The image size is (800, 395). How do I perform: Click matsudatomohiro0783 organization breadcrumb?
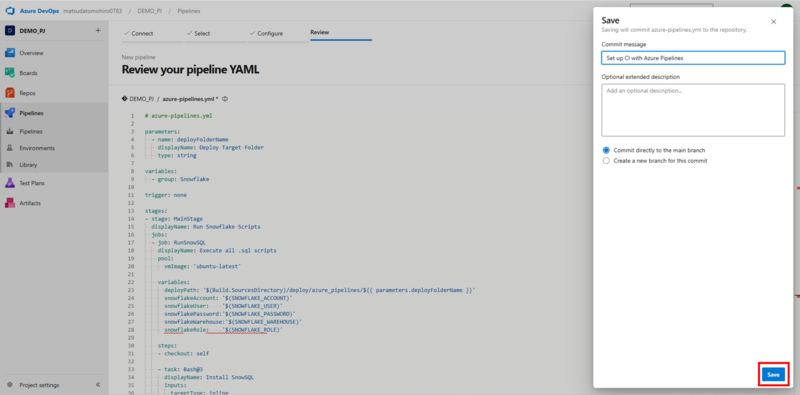coord(93,11)
